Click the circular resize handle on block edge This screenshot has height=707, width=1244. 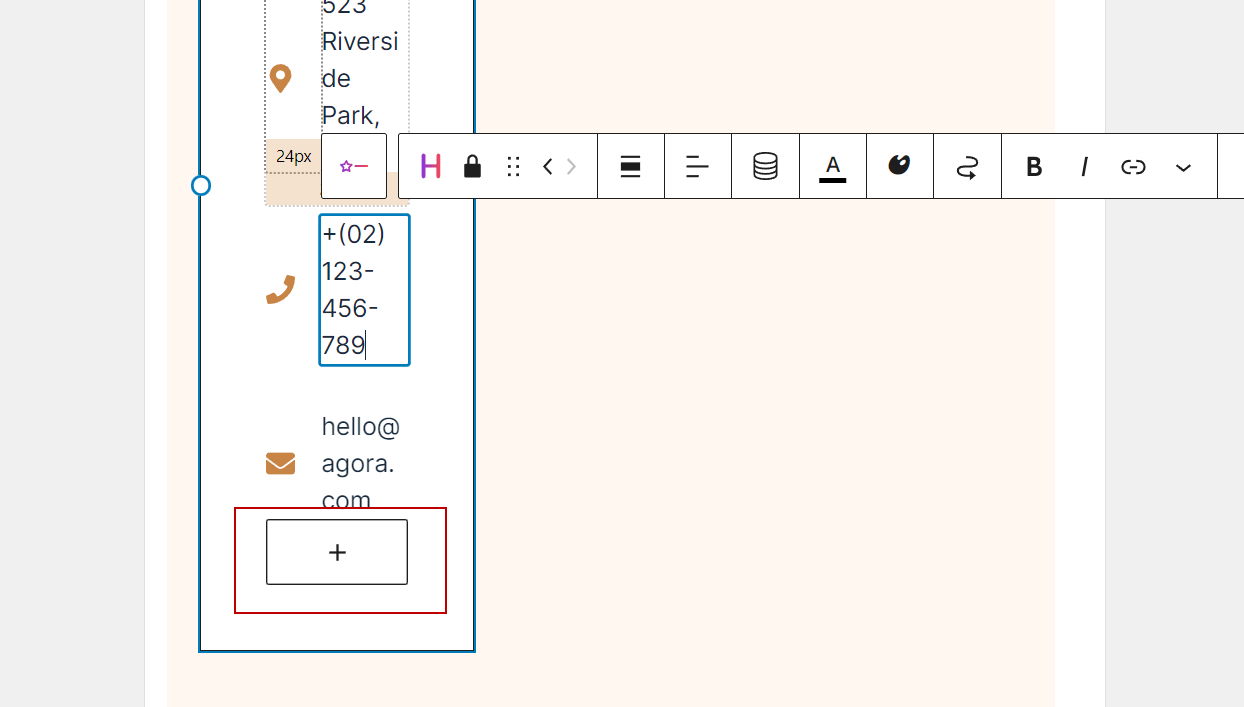click(201, 186)
